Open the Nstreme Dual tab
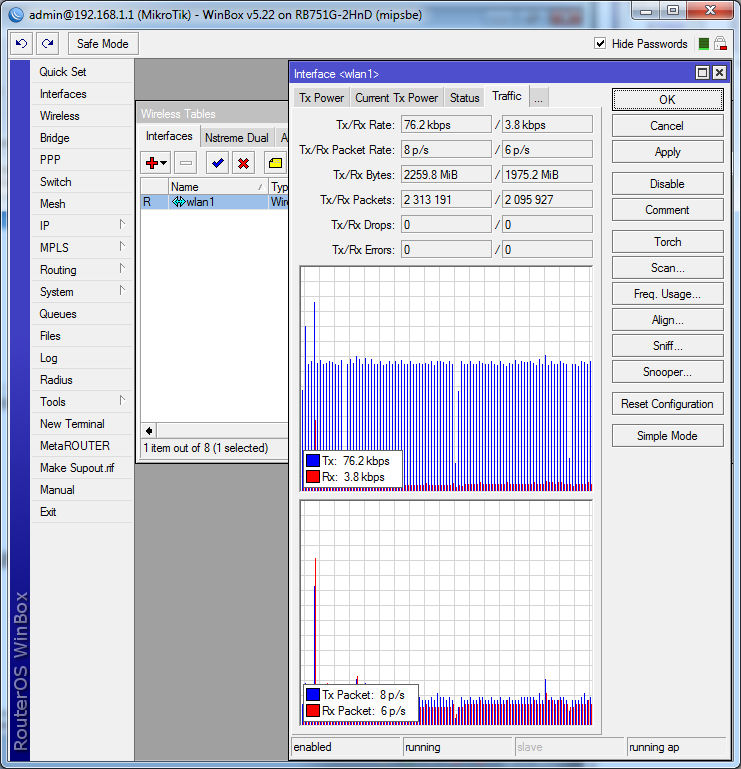 (236, 138)
